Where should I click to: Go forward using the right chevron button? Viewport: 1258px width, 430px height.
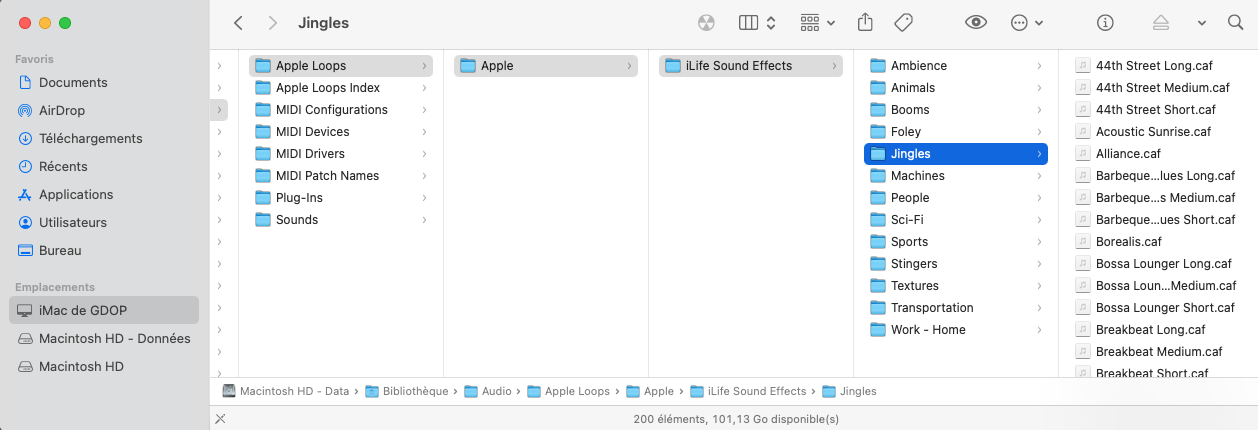(x=273, y=23)
